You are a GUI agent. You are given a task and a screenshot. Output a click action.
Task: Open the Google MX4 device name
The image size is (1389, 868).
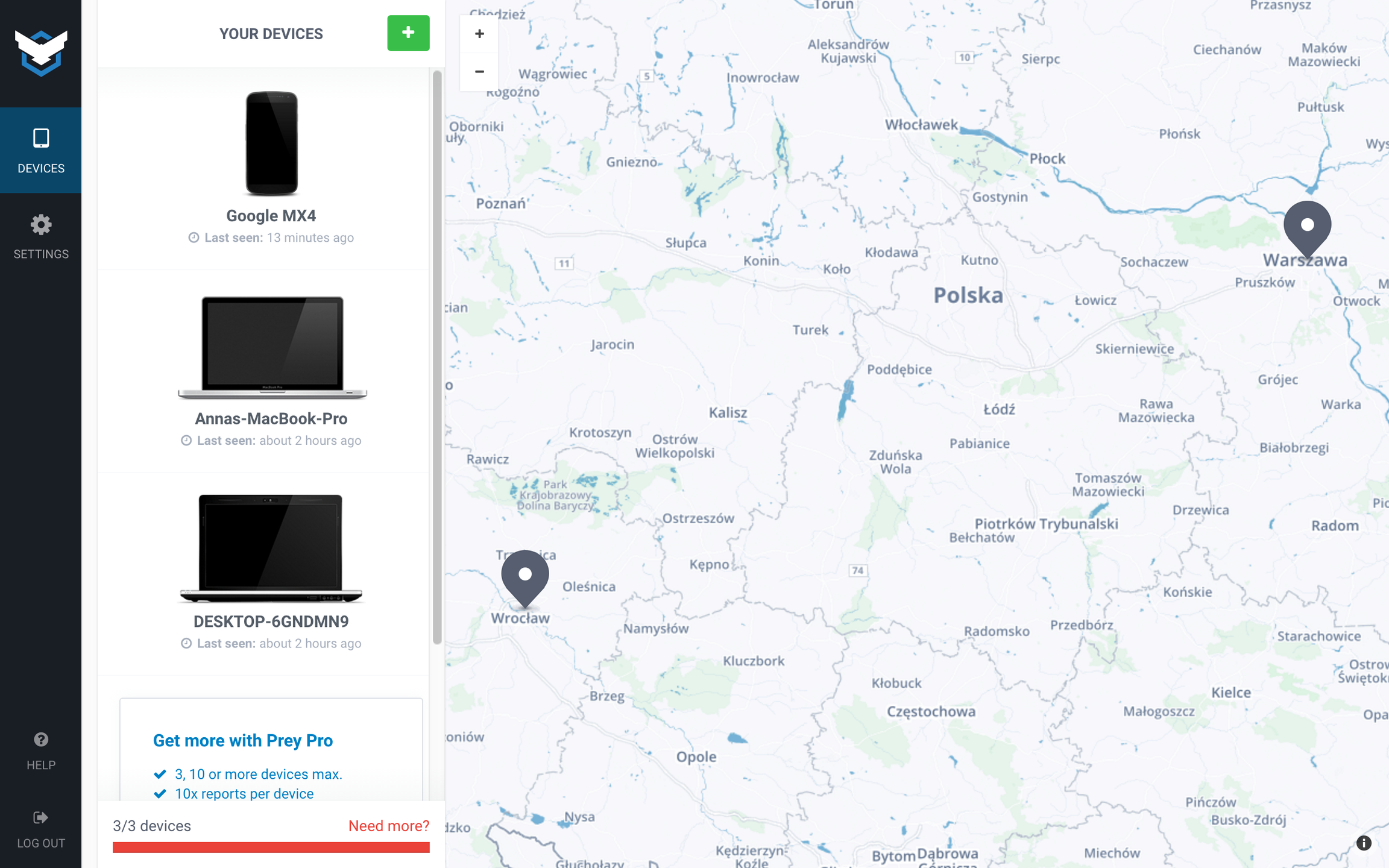[x=271, y=216]
